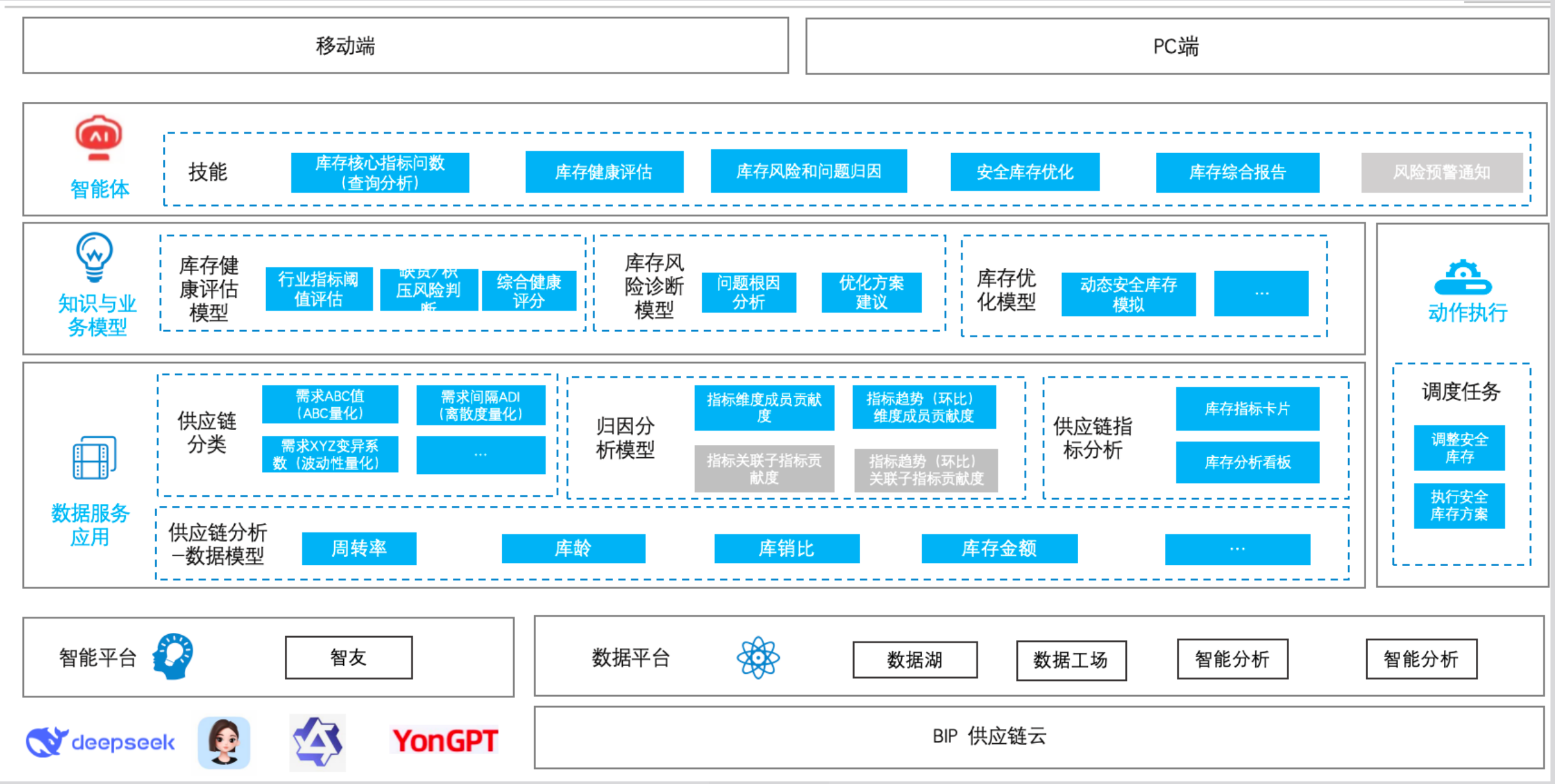Select the 移动端 box
This screenshot has width=1555, height=784.
405,45
